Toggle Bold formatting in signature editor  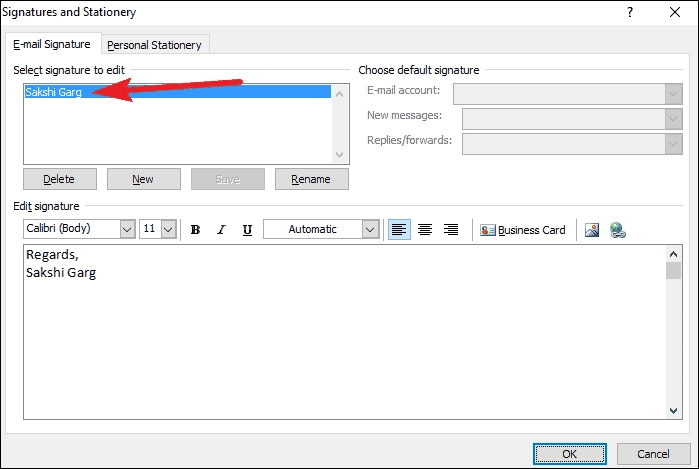point(196,230)
